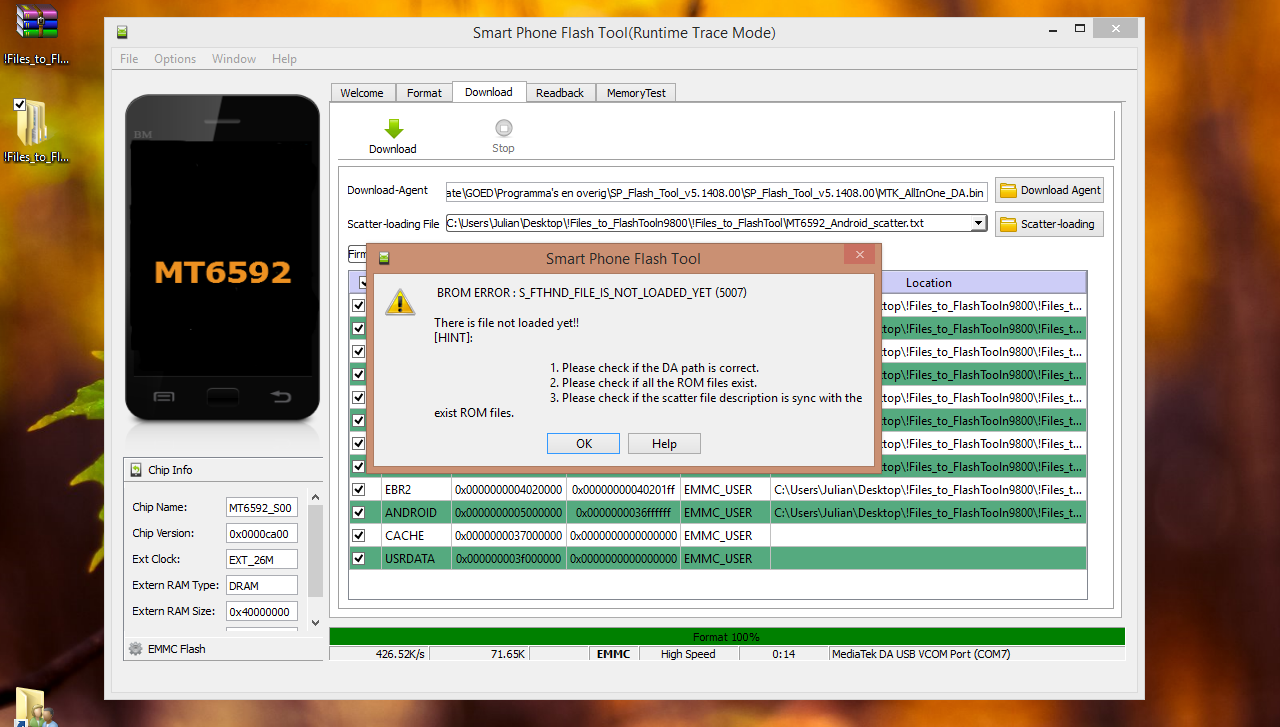
Task: Uncheck the EBR2 partition checkbox
Action: (358, 490)
